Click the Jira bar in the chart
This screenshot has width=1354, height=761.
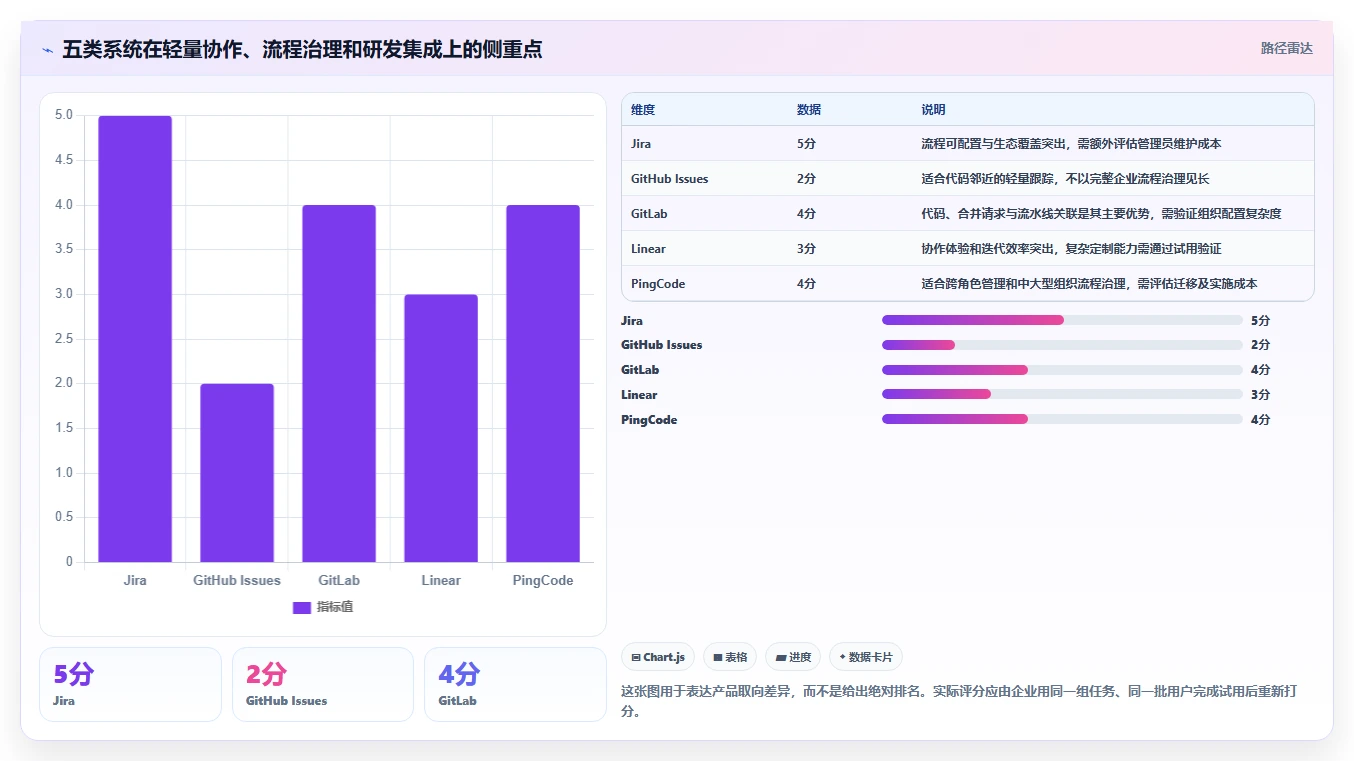(135, 339)
